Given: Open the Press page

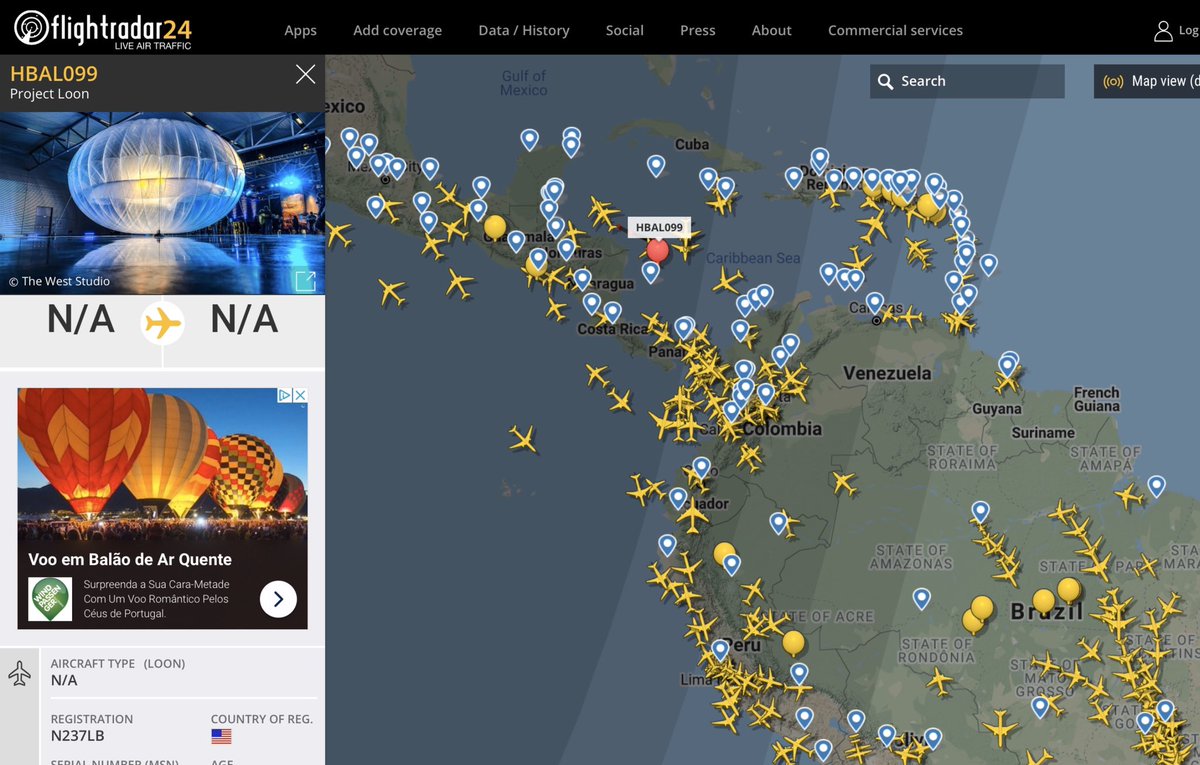Looking at the screenshot, I should [x=698, y=30].
